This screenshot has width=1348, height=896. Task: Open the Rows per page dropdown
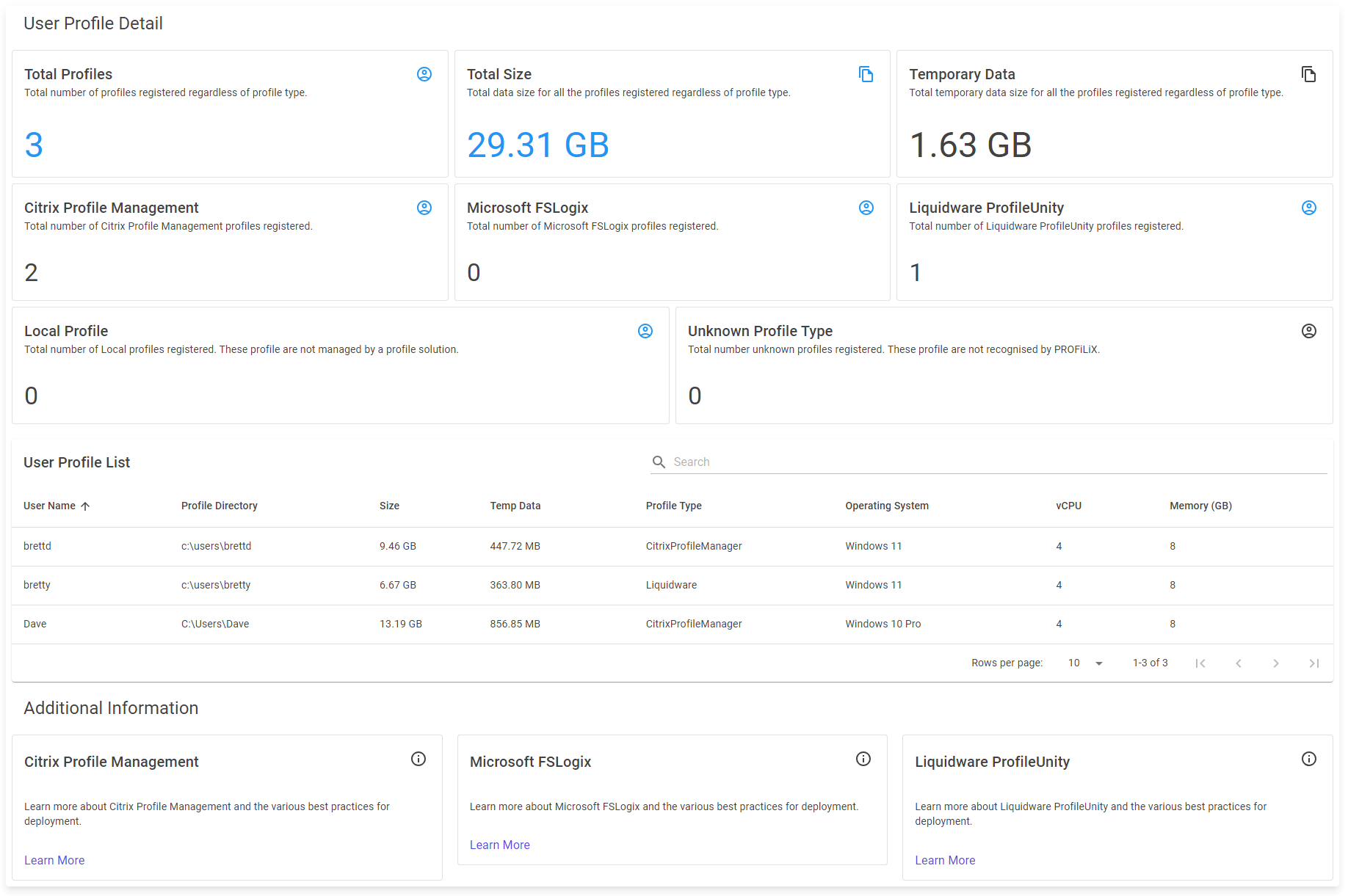[x=1085, y=663]
